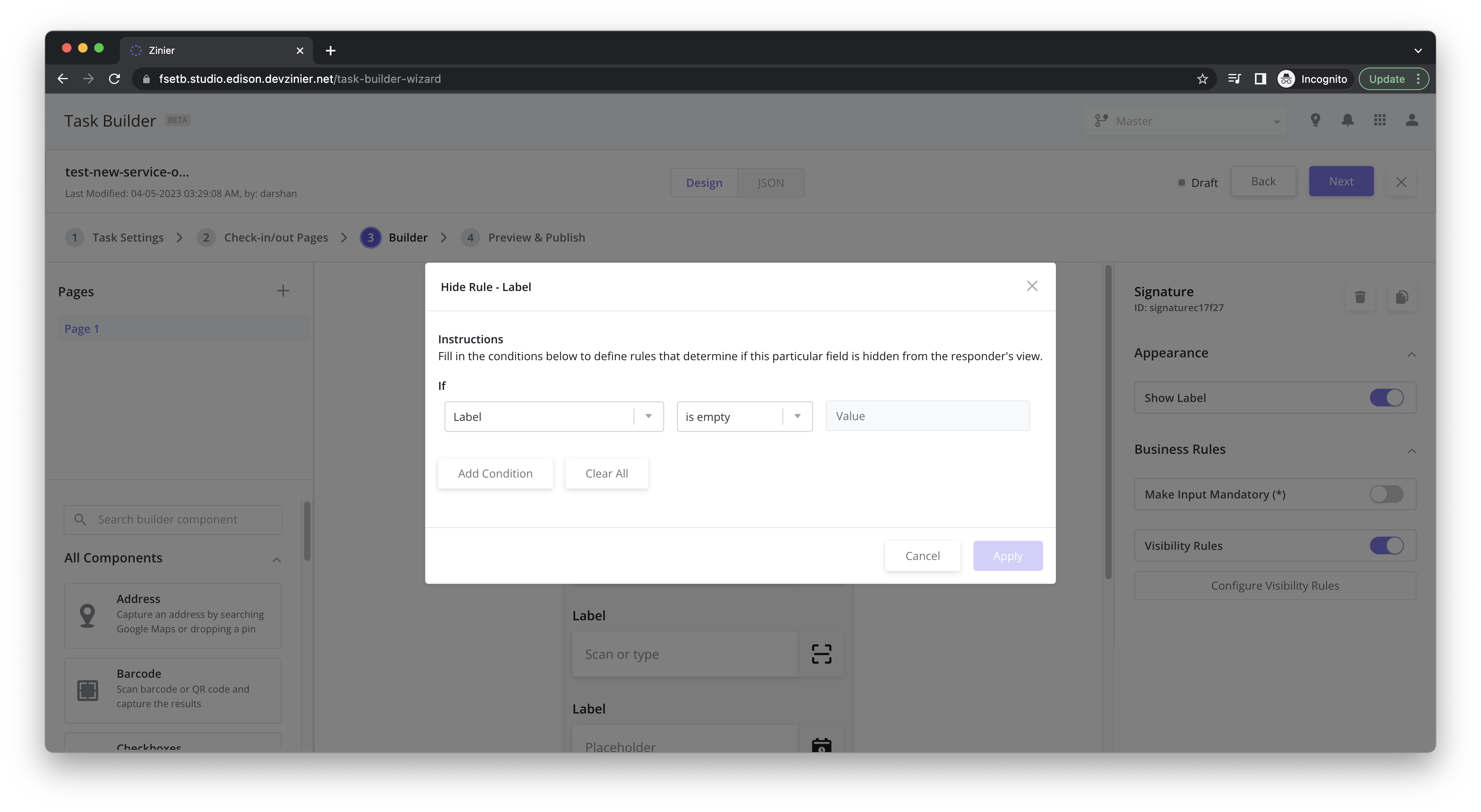Click the browser back arrow
This screenshot has height=812, width=1481.
point(63,79)
